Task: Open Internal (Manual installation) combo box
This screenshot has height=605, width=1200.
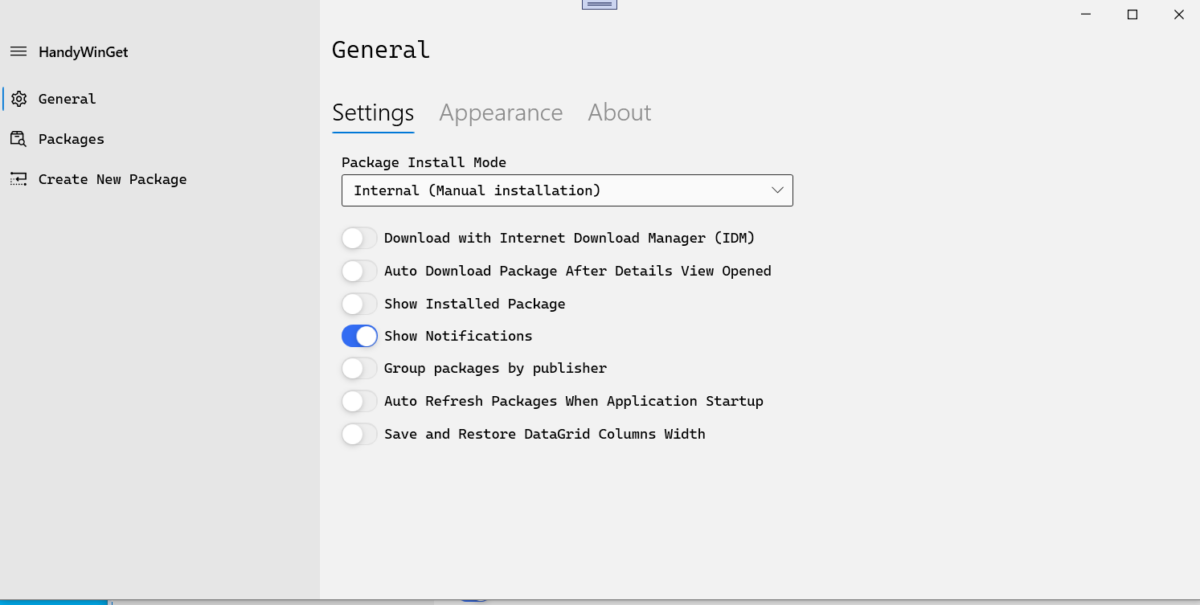Action: coord(567,190)
